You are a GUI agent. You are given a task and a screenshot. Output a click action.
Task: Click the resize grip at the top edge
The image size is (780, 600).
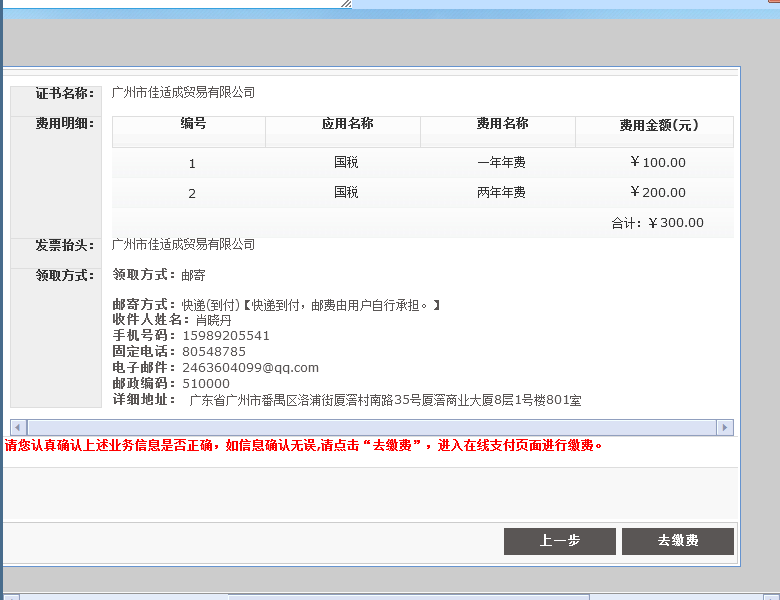[x=346, y=3]
